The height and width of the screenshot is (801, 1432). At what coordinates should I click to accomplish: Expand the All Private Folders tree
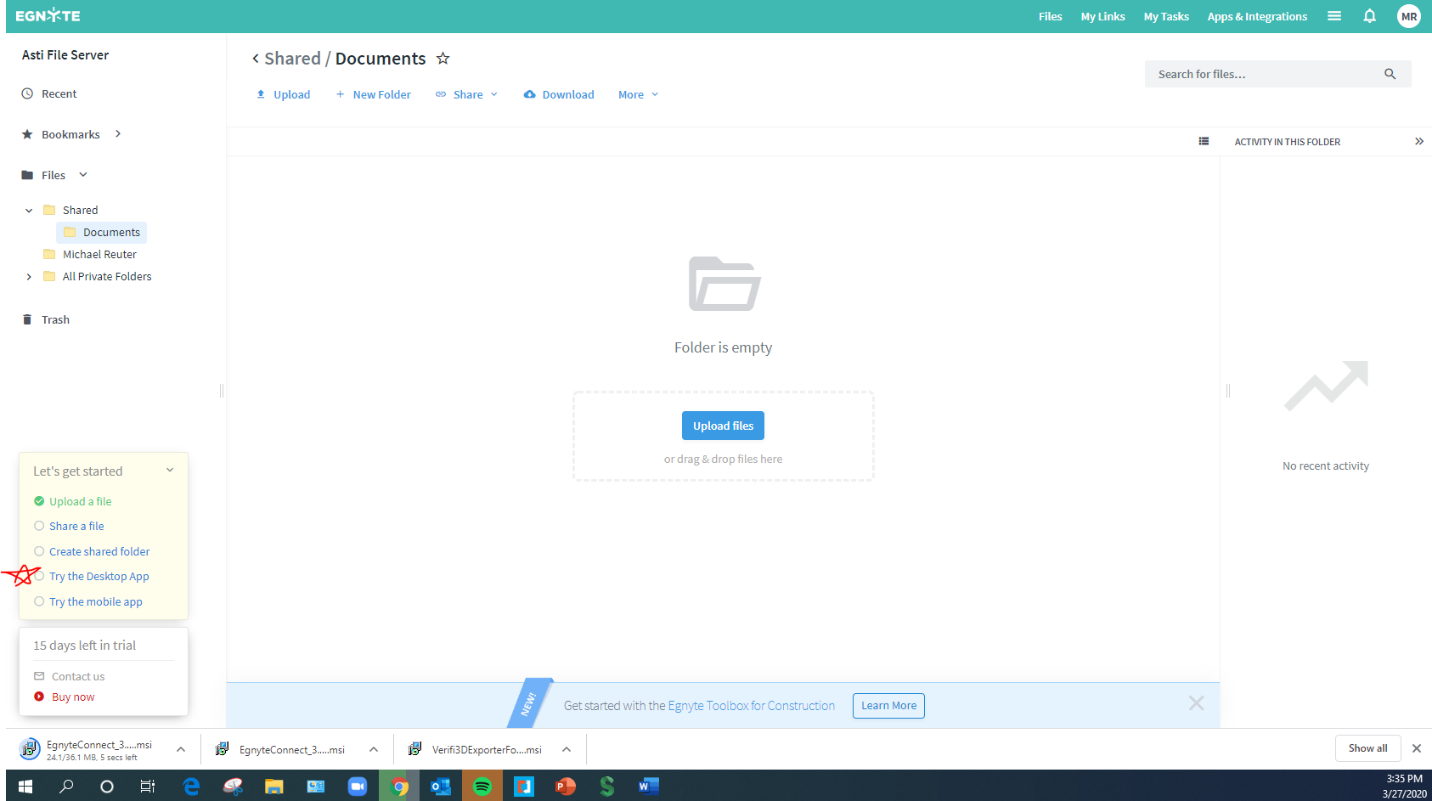(x=29, y=277)
